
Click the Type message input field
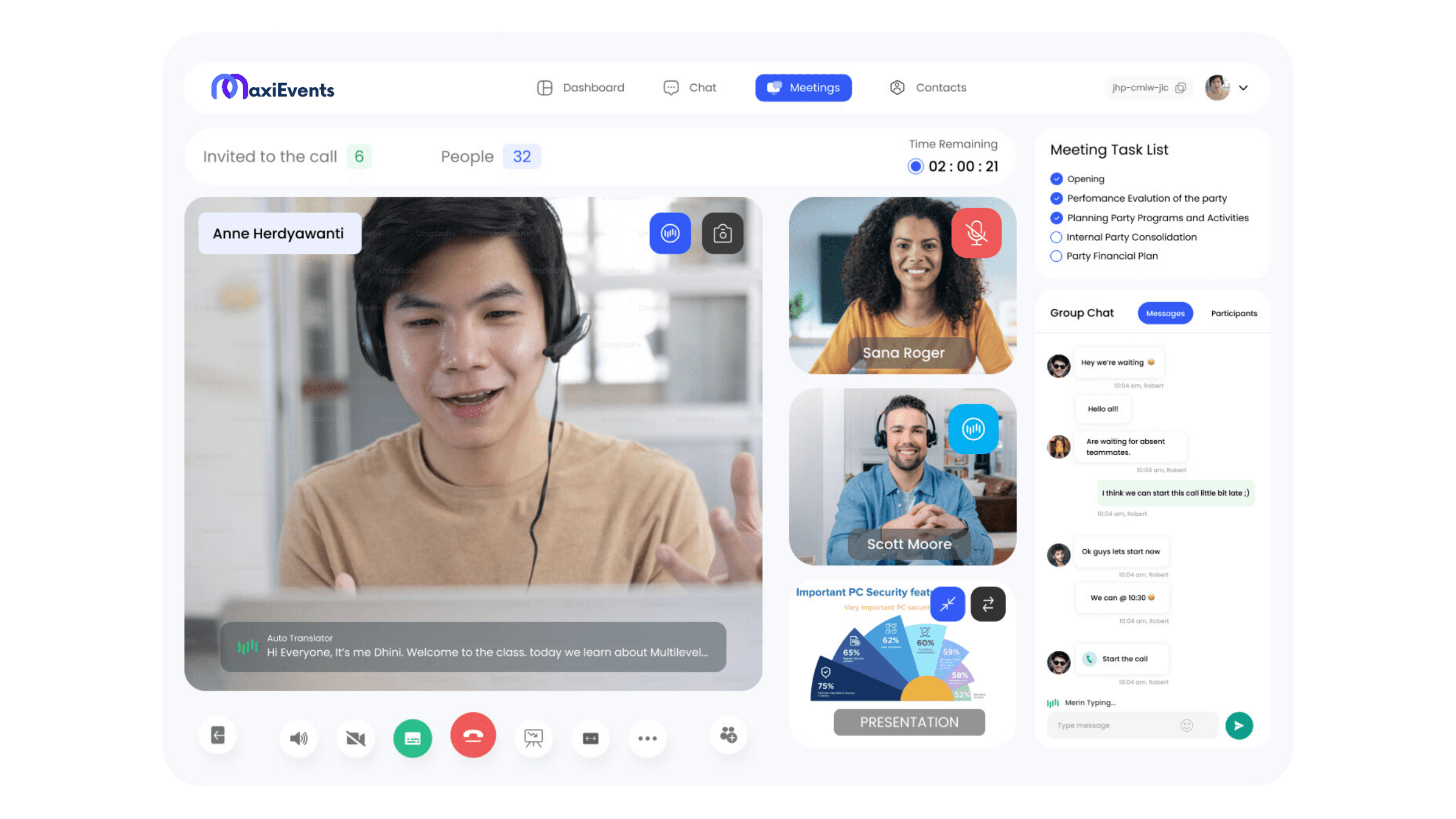[x=1114, y=726]
